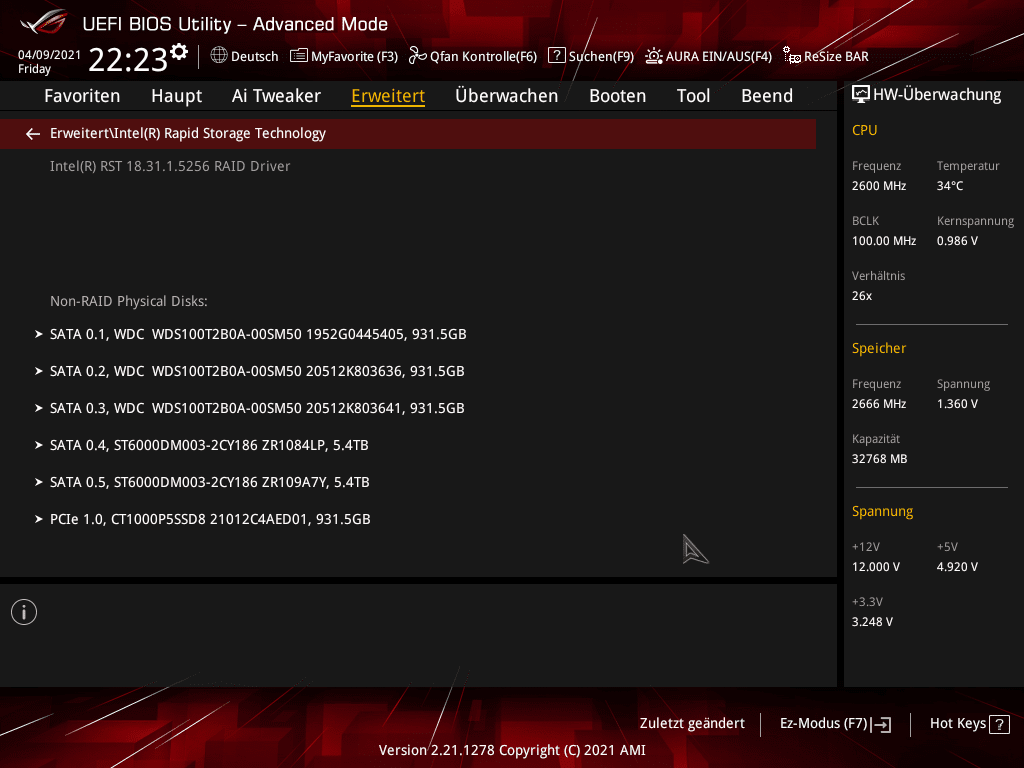Click CPU Frequenz value 2600 MHz
1024x768 pixels.
click(x=879, y=186)
